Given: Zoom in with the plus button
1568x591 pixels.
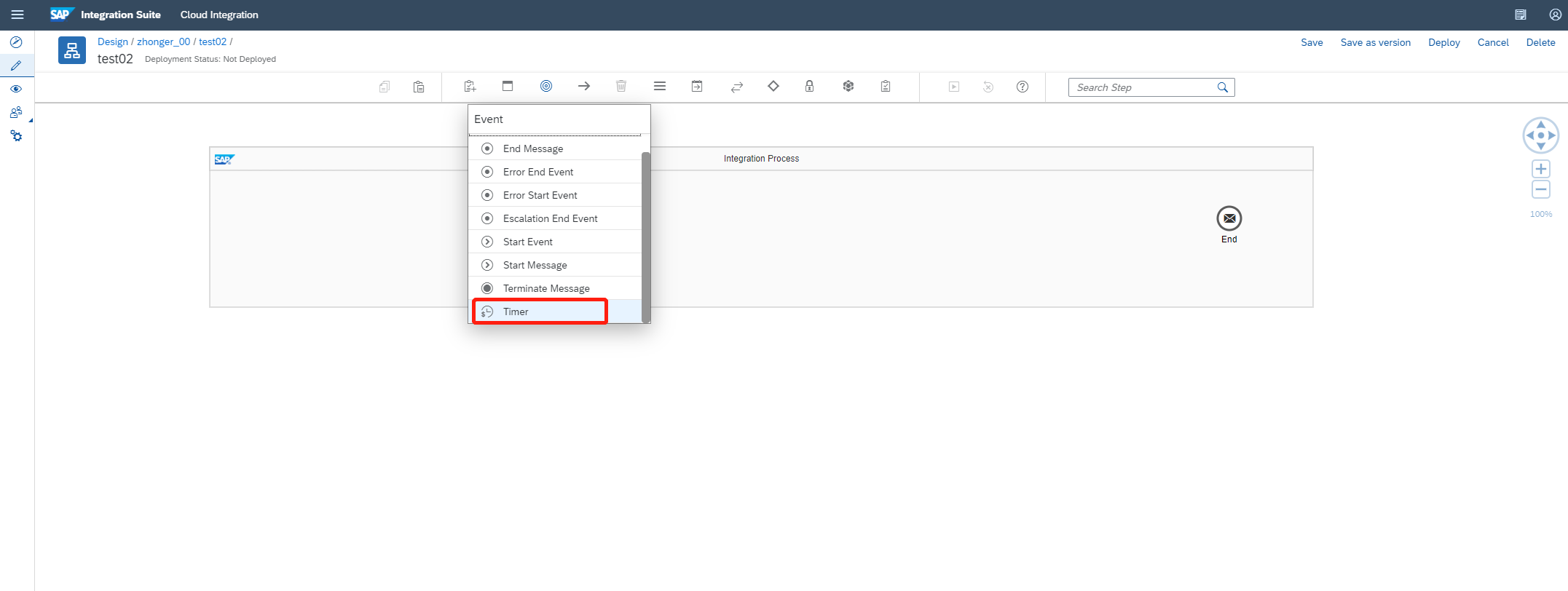Looking at the screenshot, I should coord(1541,169).
